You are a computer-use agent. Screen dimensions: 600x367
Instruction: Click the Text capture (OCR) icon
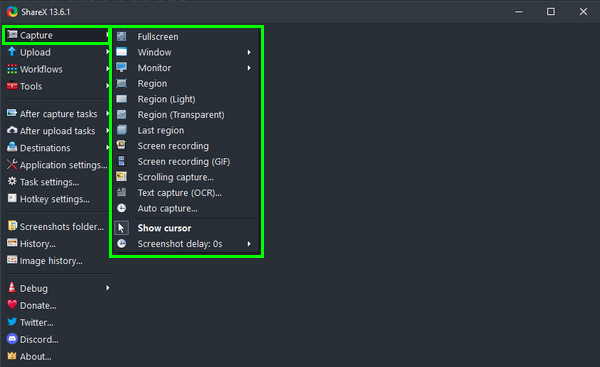pos(122,192)
